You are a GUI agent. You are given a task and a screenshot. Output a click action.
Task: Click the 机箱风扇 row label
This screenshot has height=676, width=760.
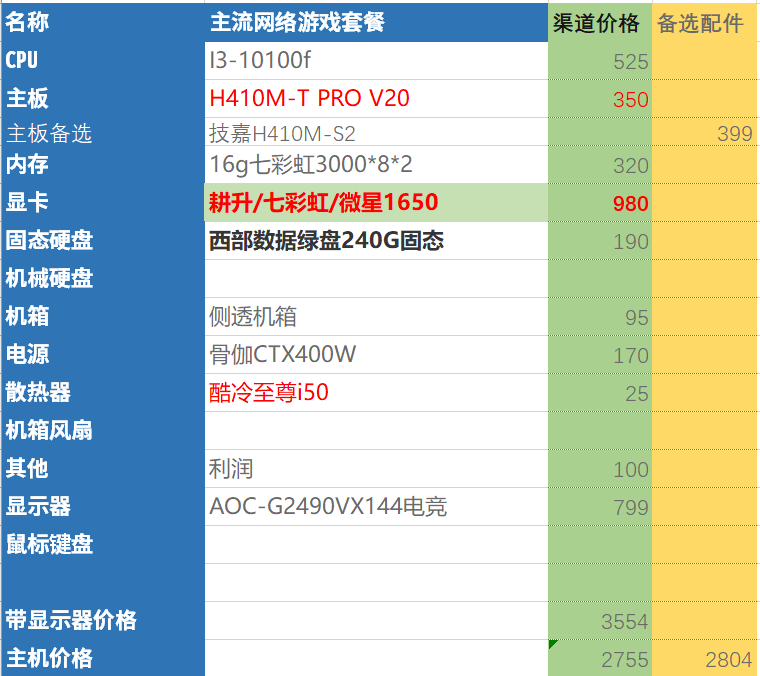pos(103,430)
